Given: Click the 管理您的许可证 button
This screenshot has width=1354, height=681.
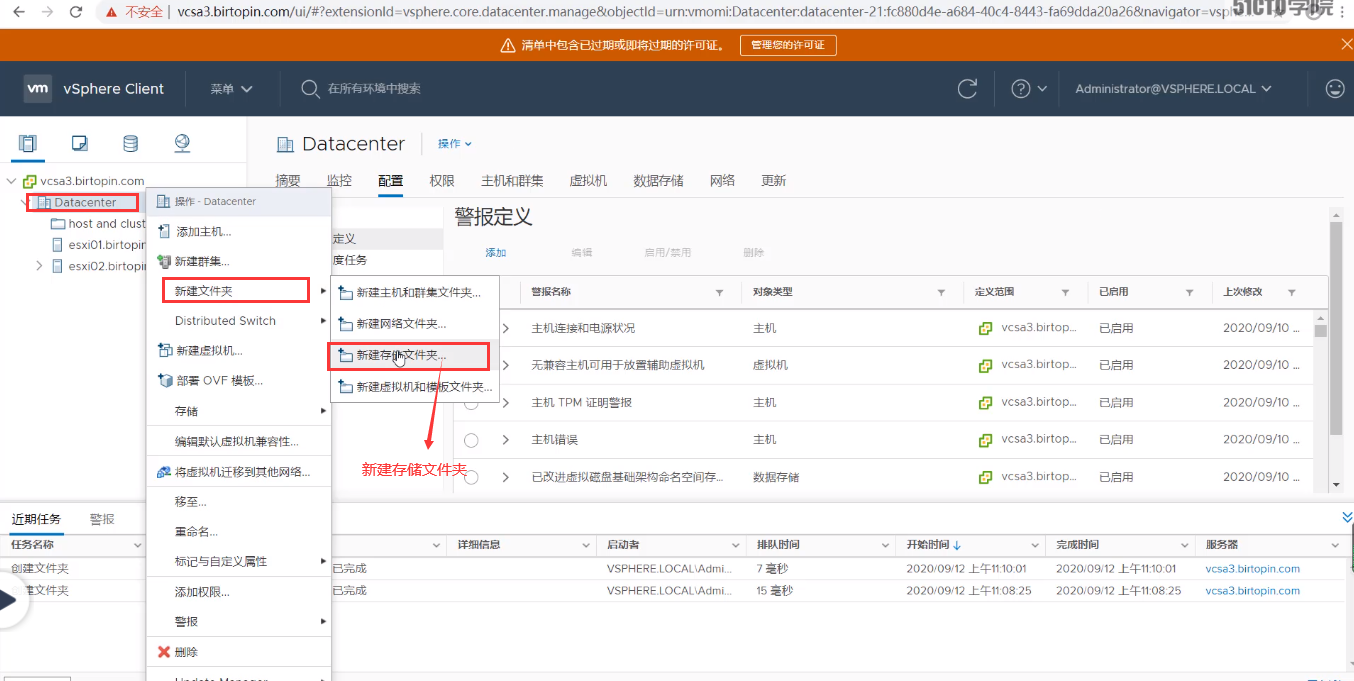Looking at the screenshot, I should pyautogui.click(x=788, y=45).
